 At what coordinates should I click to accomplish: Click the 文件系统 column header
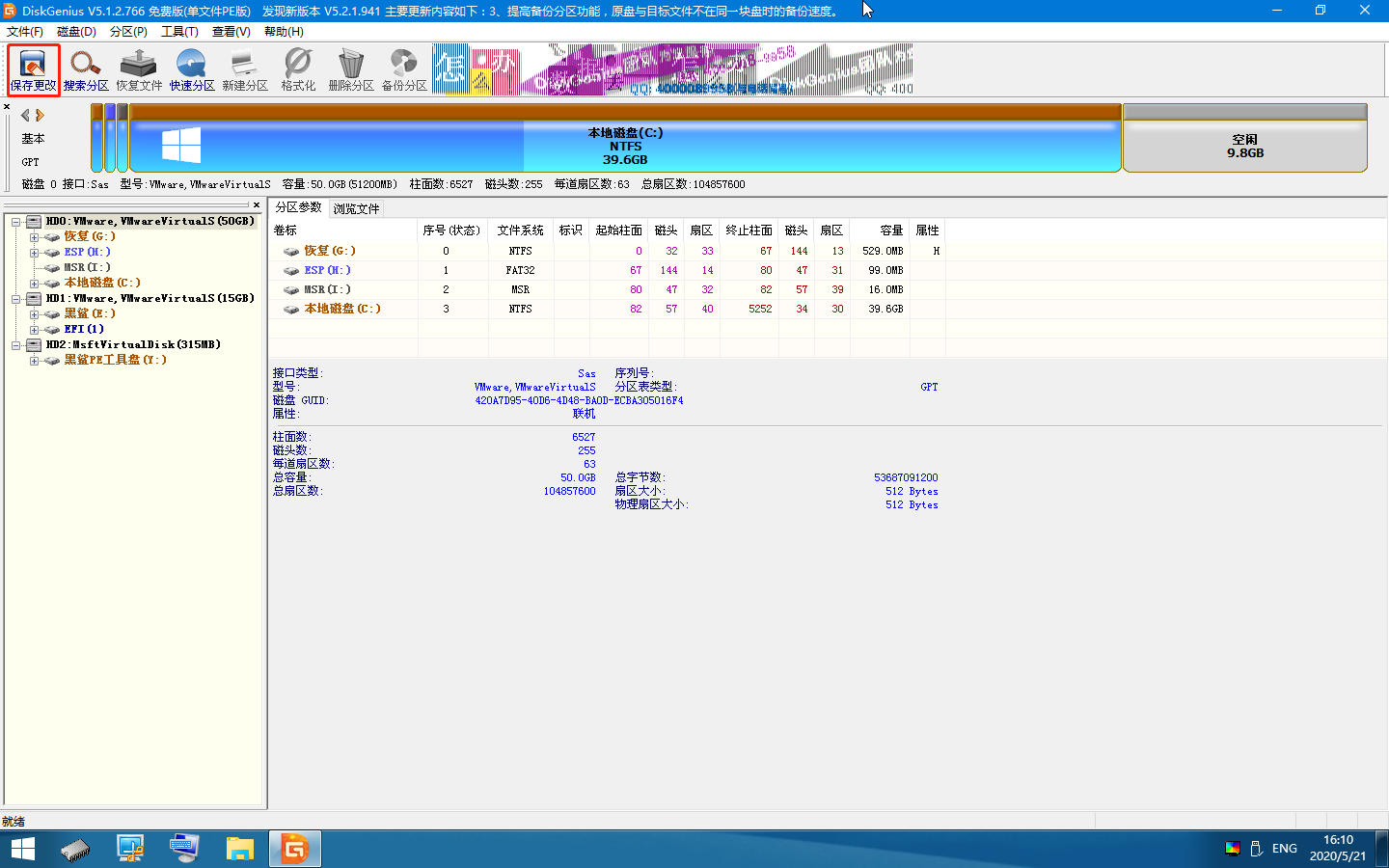pos(521,231)
